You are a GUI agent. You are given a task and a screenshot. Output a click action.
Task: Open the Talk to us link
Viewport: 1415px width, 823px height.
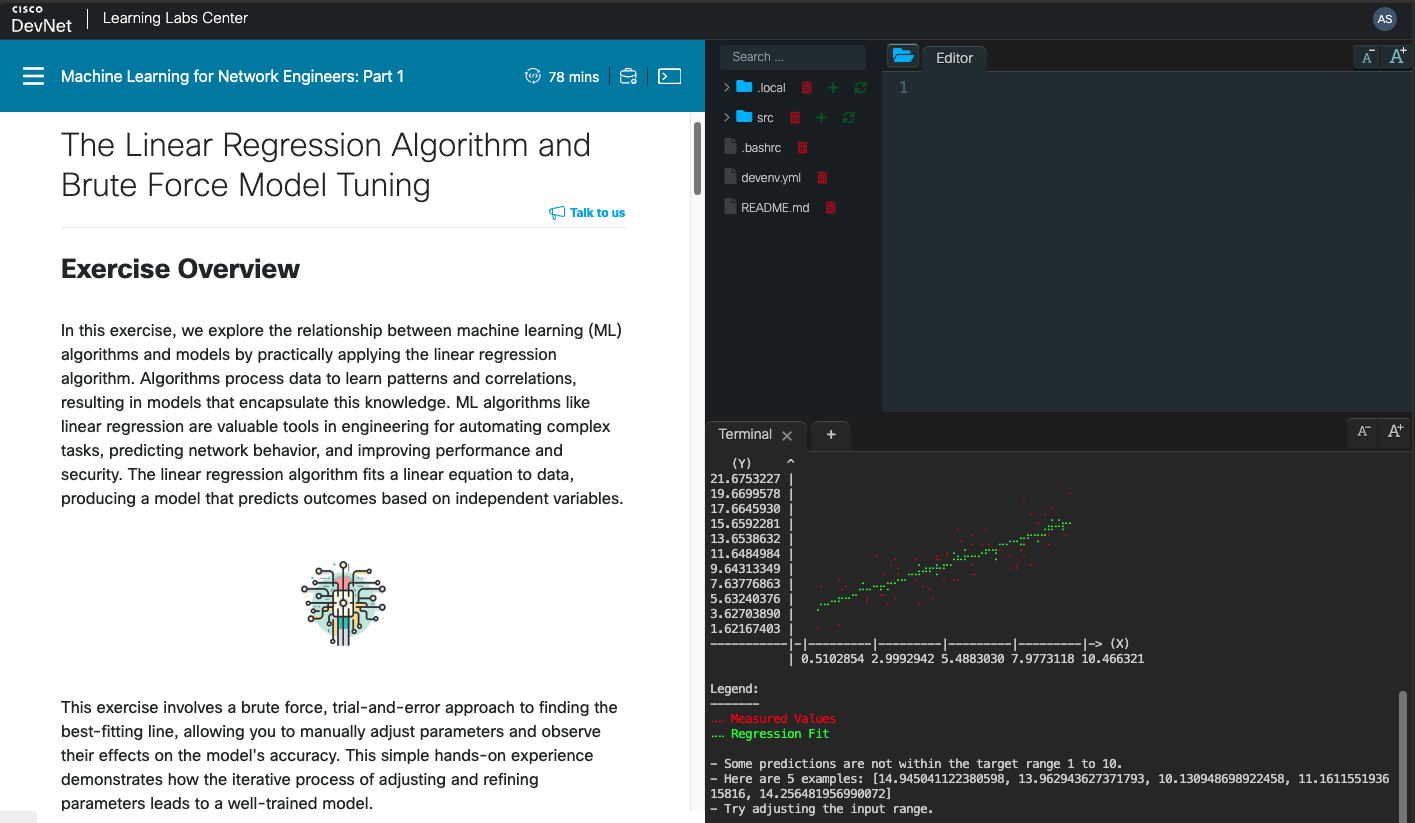595,212
